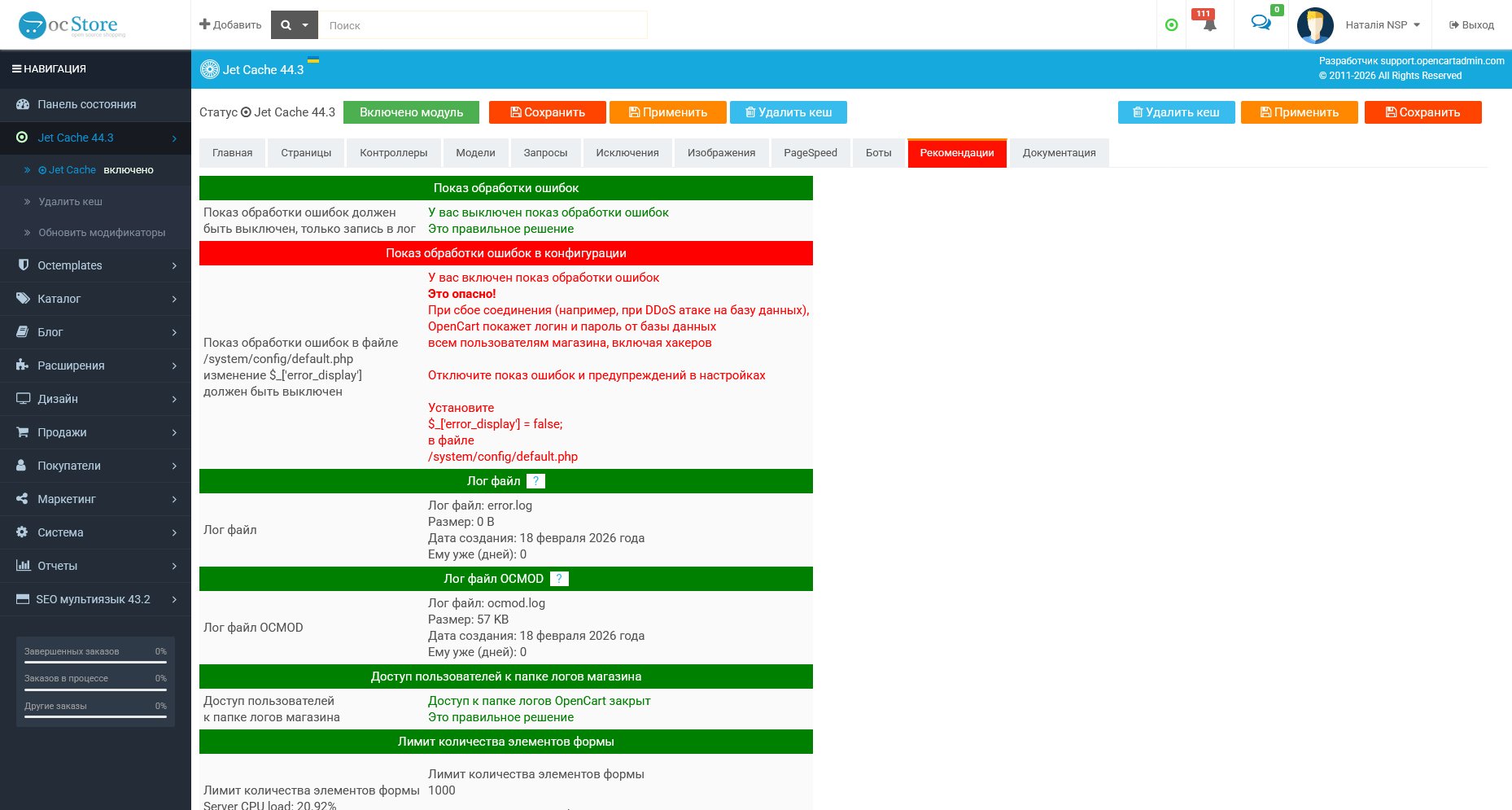Open the search type dropdown
Viewport: 1512px width, 810px height.
click(x=294, y=25)
